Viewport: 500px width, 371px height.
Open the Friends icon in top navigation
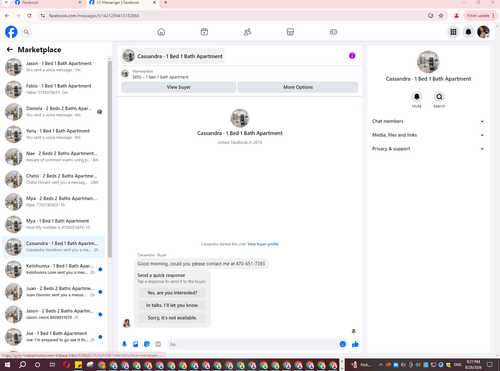click(247, 32)
